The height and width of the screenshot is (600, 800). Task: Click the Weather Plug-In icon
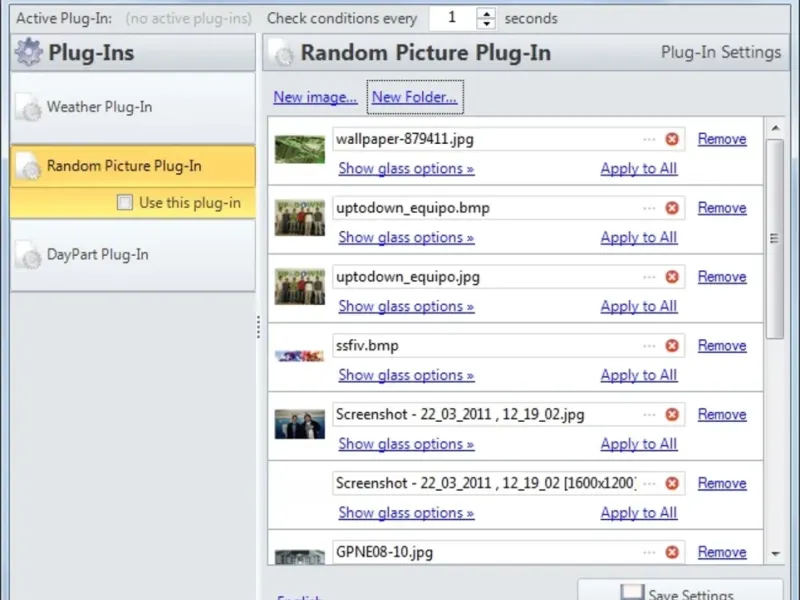point(29,107)
